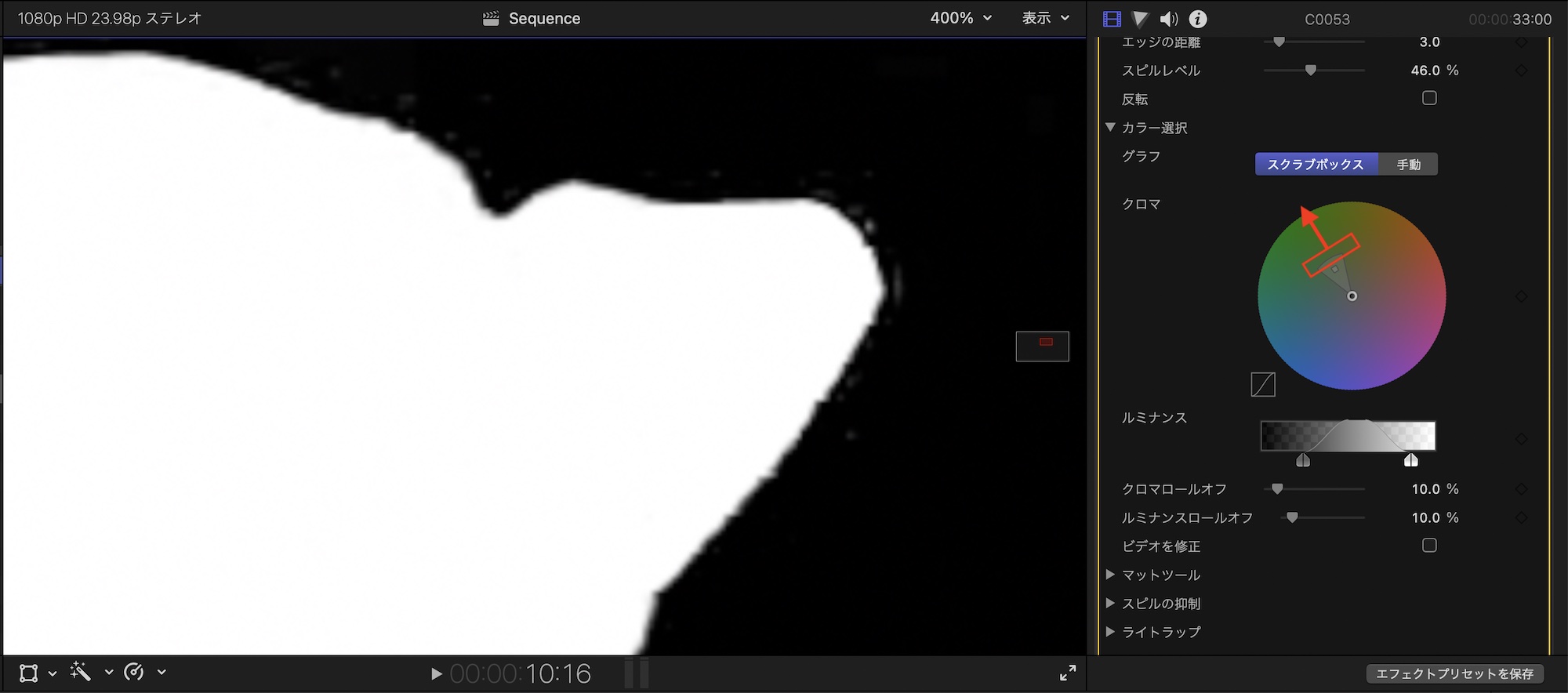Click the retime speedometer icon
The image size is (1568, 693).
pyautogui.click(x=134, y=672)
